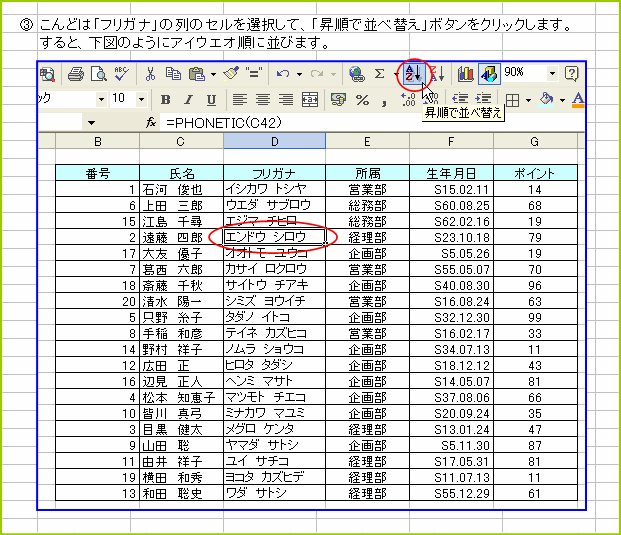Open the font size 10 dropdown
This screenshot has height=535, width=621.
(x=141, y=99)
